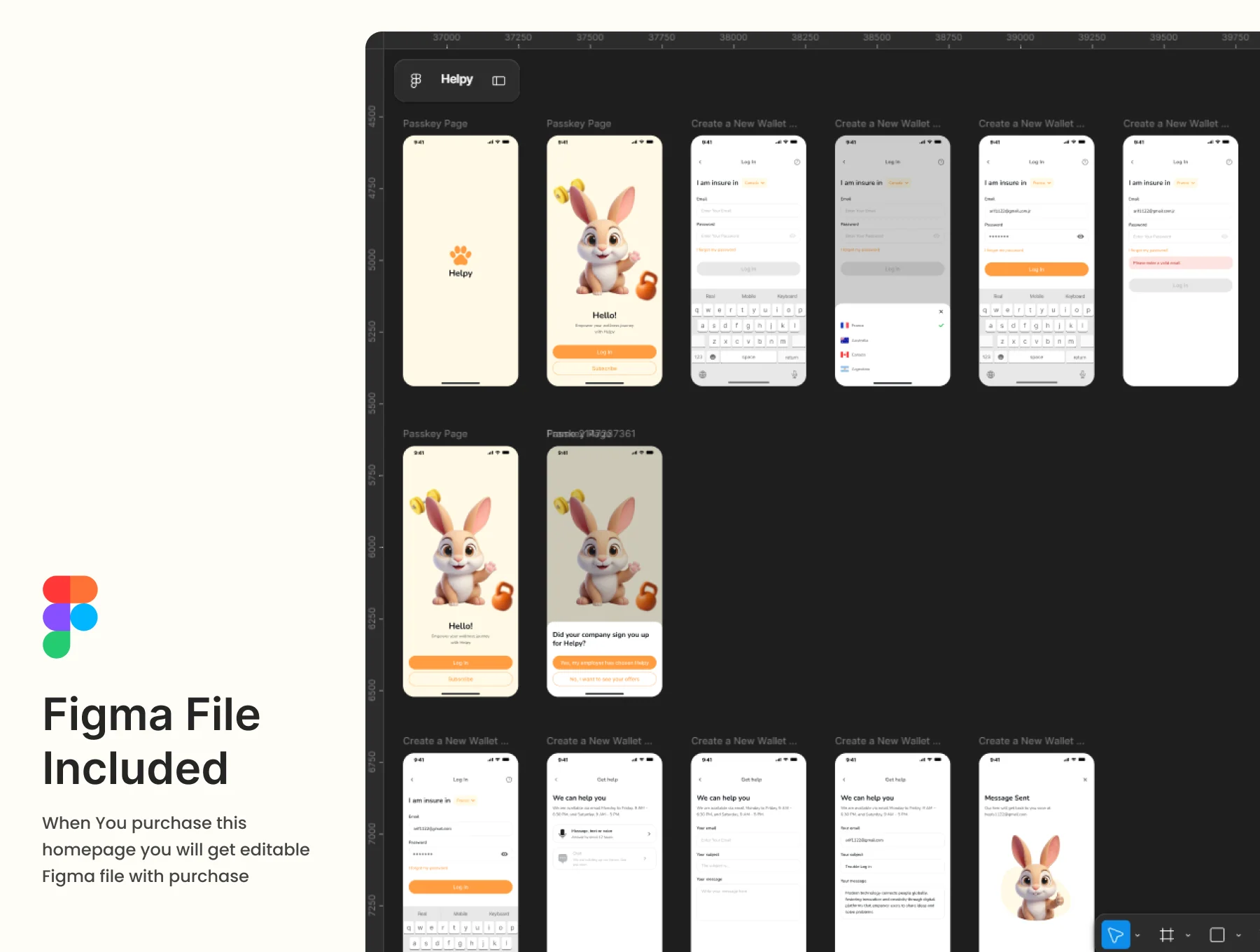
Task: Open the dropdown chevron next to Rectangle tool
Action: click(x=1238, y=935)
